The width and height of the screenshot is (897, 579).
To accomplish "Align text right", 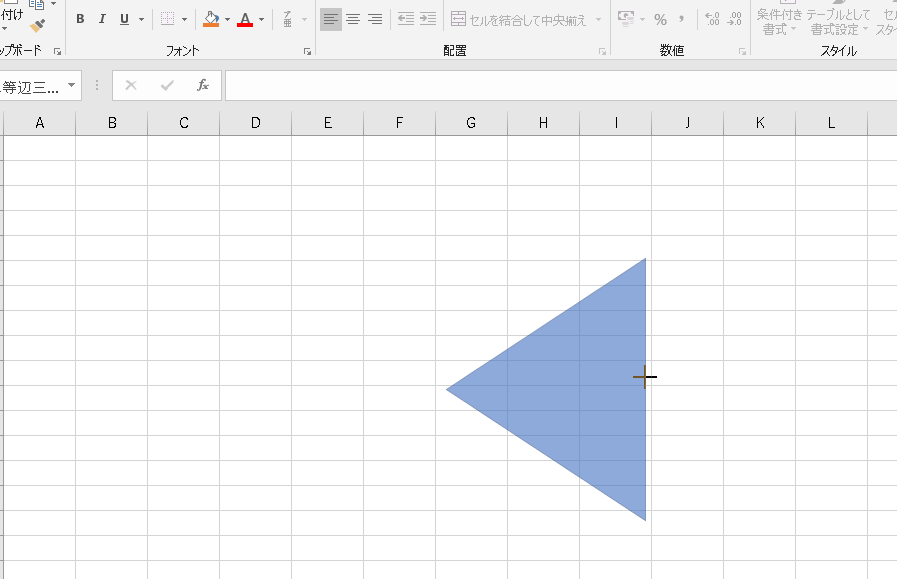I will tap(375, 19).
